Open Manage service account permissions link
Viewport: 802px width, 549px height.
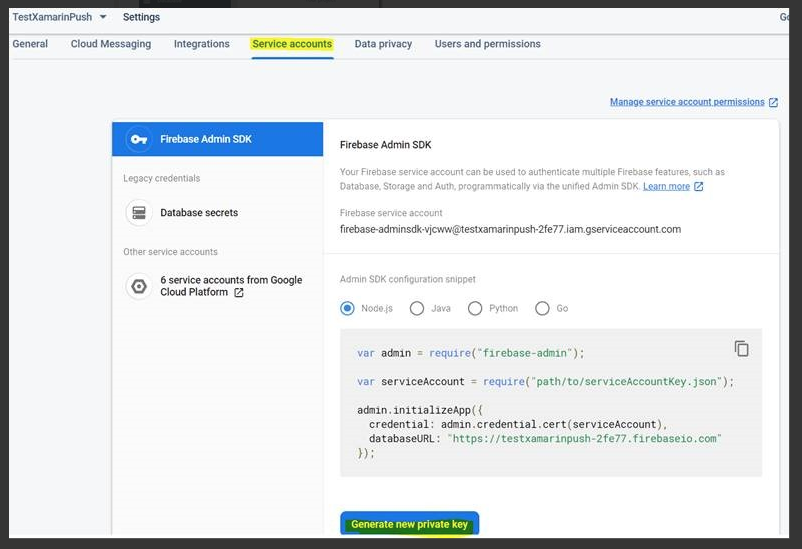click(x=687, y=102)
